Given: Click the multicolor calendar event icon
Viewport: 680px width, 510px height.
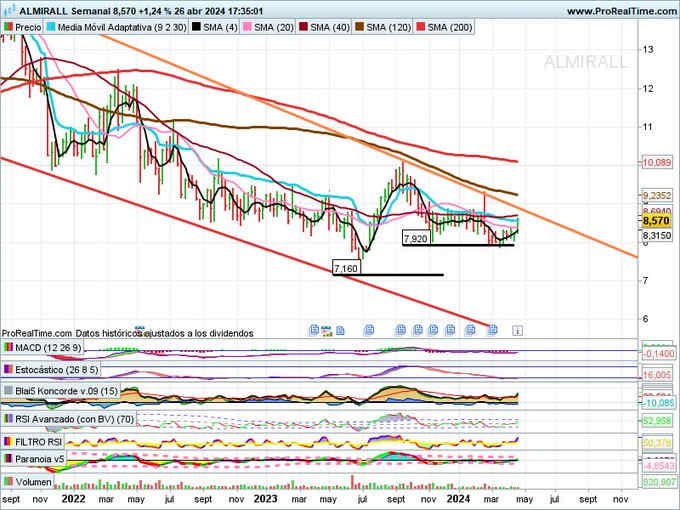Looking at the screenshot, I should (327, 331).
